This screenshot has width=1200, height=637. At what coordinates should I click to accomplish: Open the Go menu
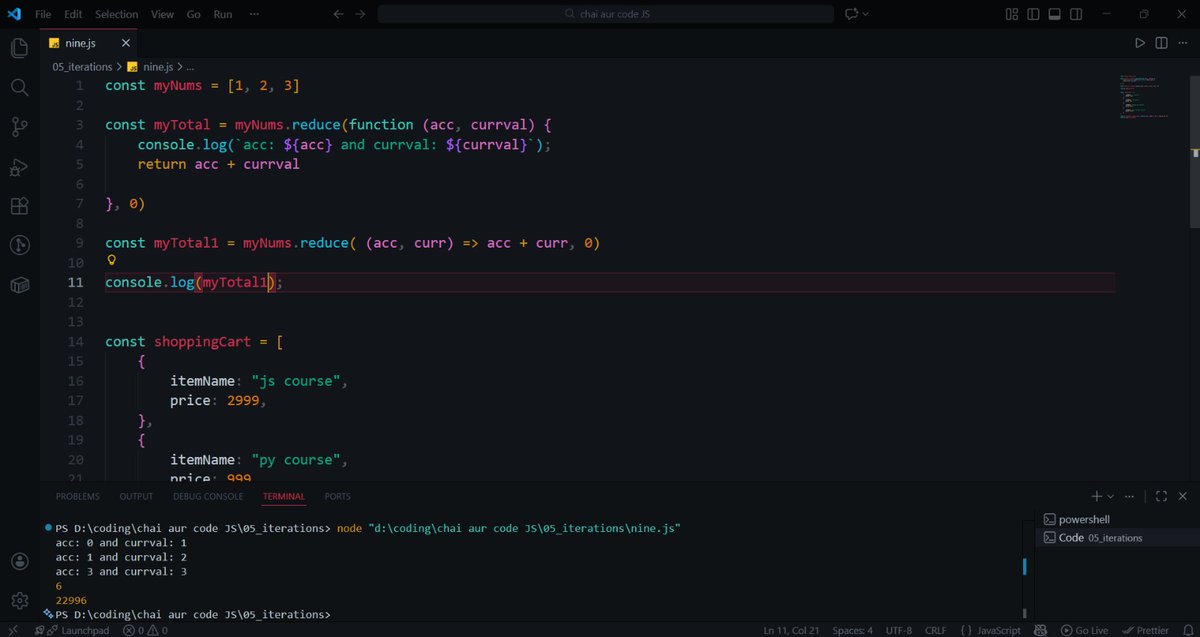tap(194, 15)
